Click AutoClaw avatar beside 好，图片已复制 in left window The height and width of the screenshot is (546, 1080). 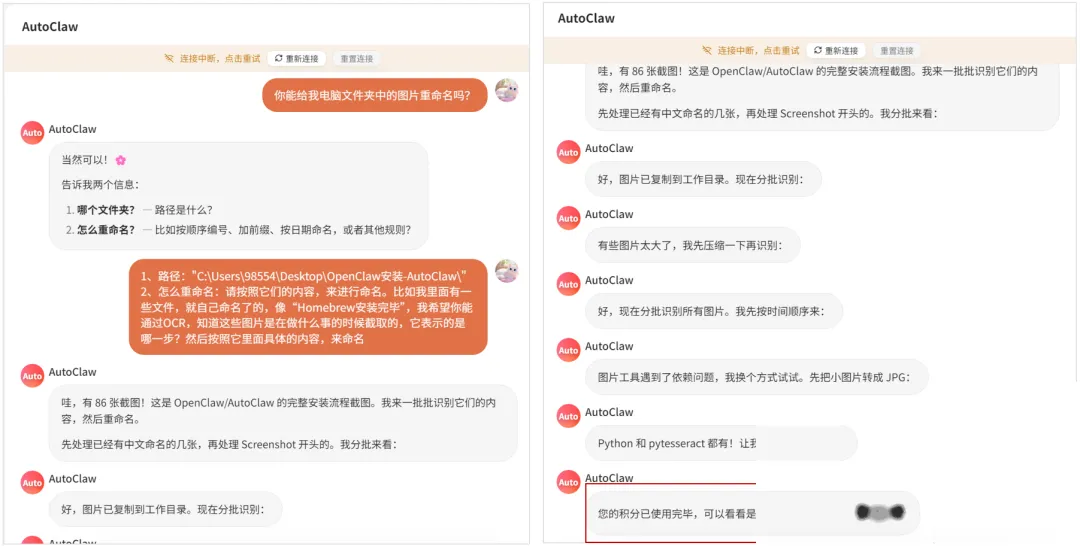pyautogui.click(x=32, y=482)
